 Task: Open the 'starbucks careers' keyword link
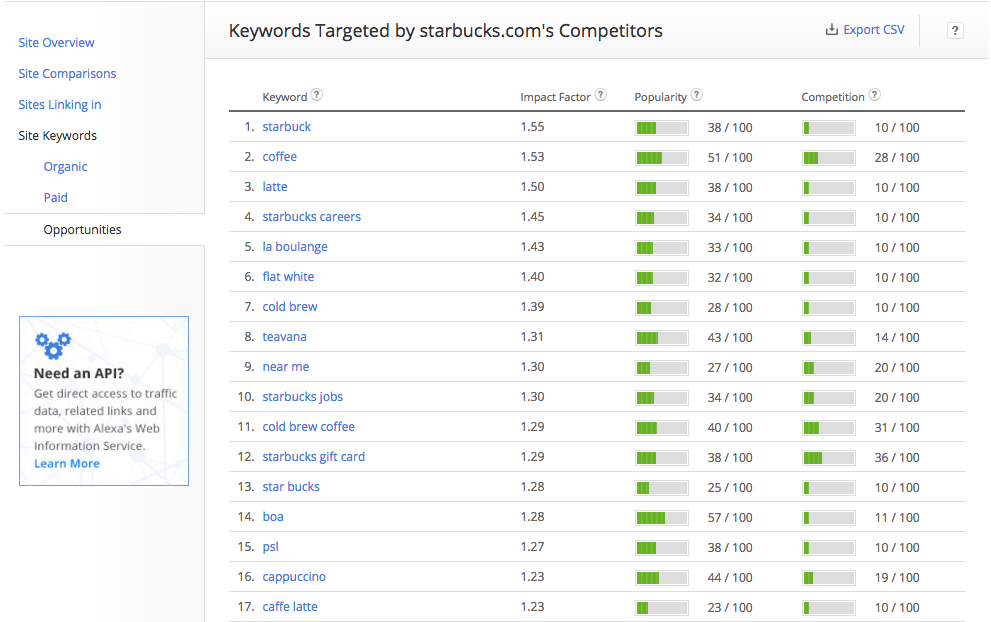click(312, 217)
